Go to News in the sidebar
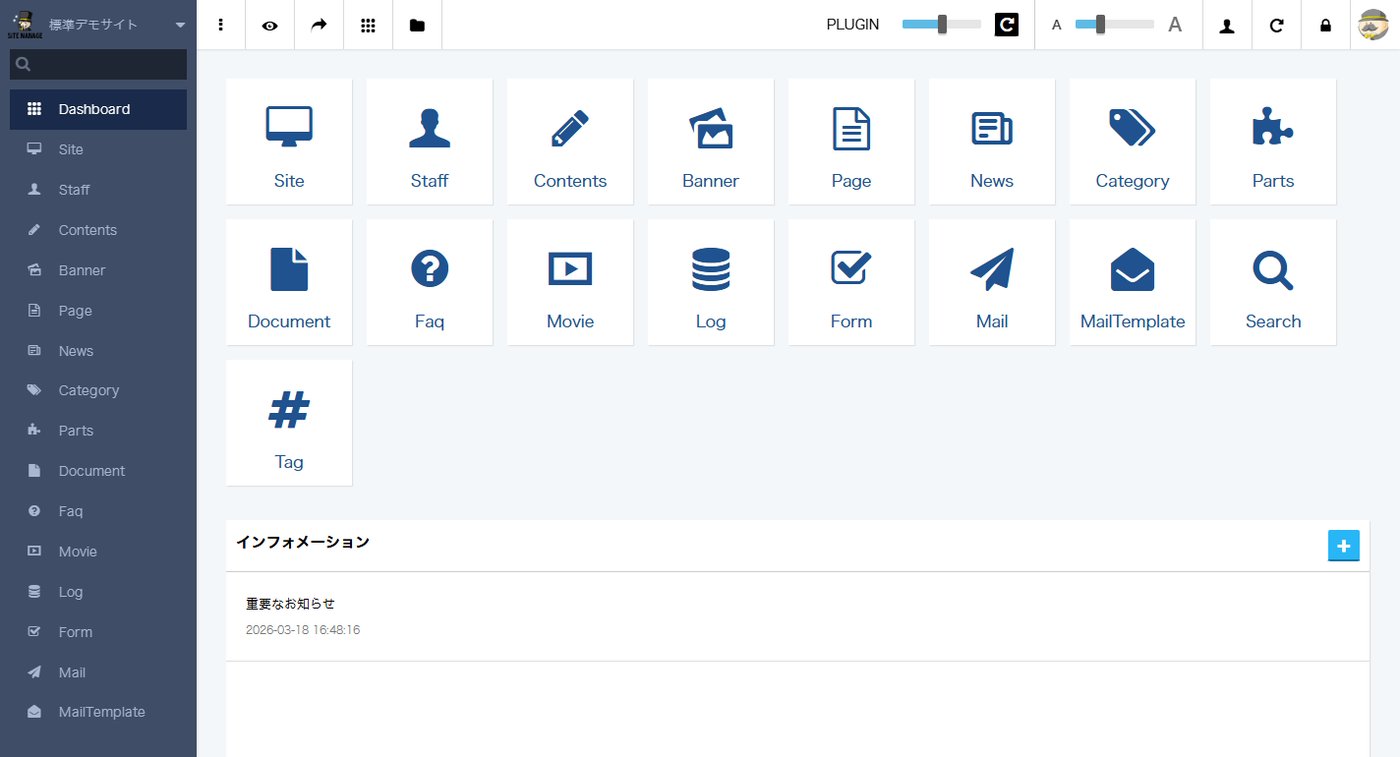Image resolution: width=1400 pixels, height=757 pixels. [x=98, y=350]
